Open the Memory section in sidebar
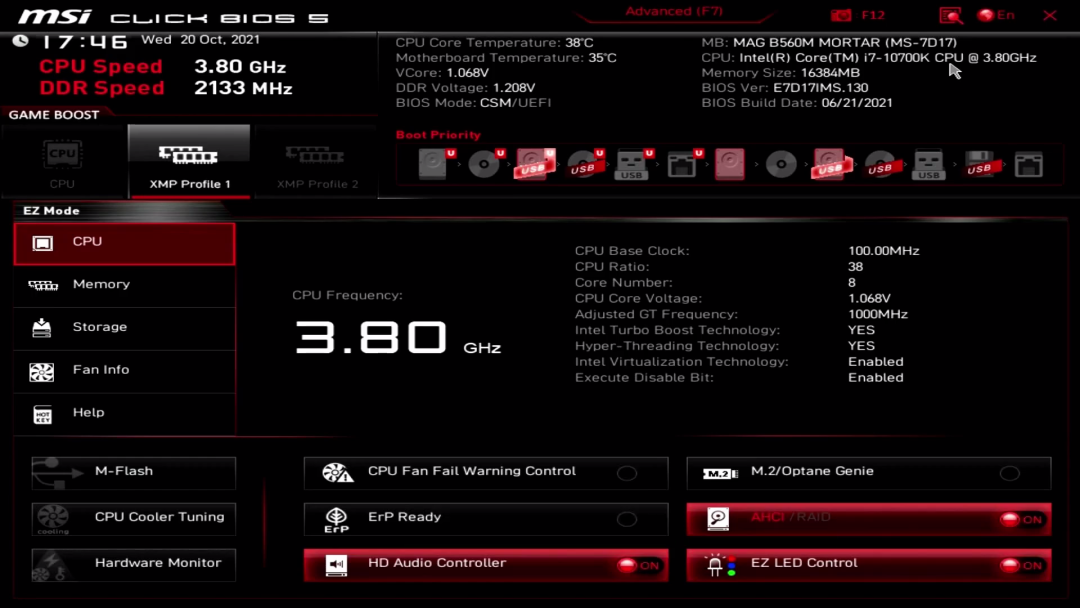The height and width of the screenshot is (608, 1080). point(101,285)
